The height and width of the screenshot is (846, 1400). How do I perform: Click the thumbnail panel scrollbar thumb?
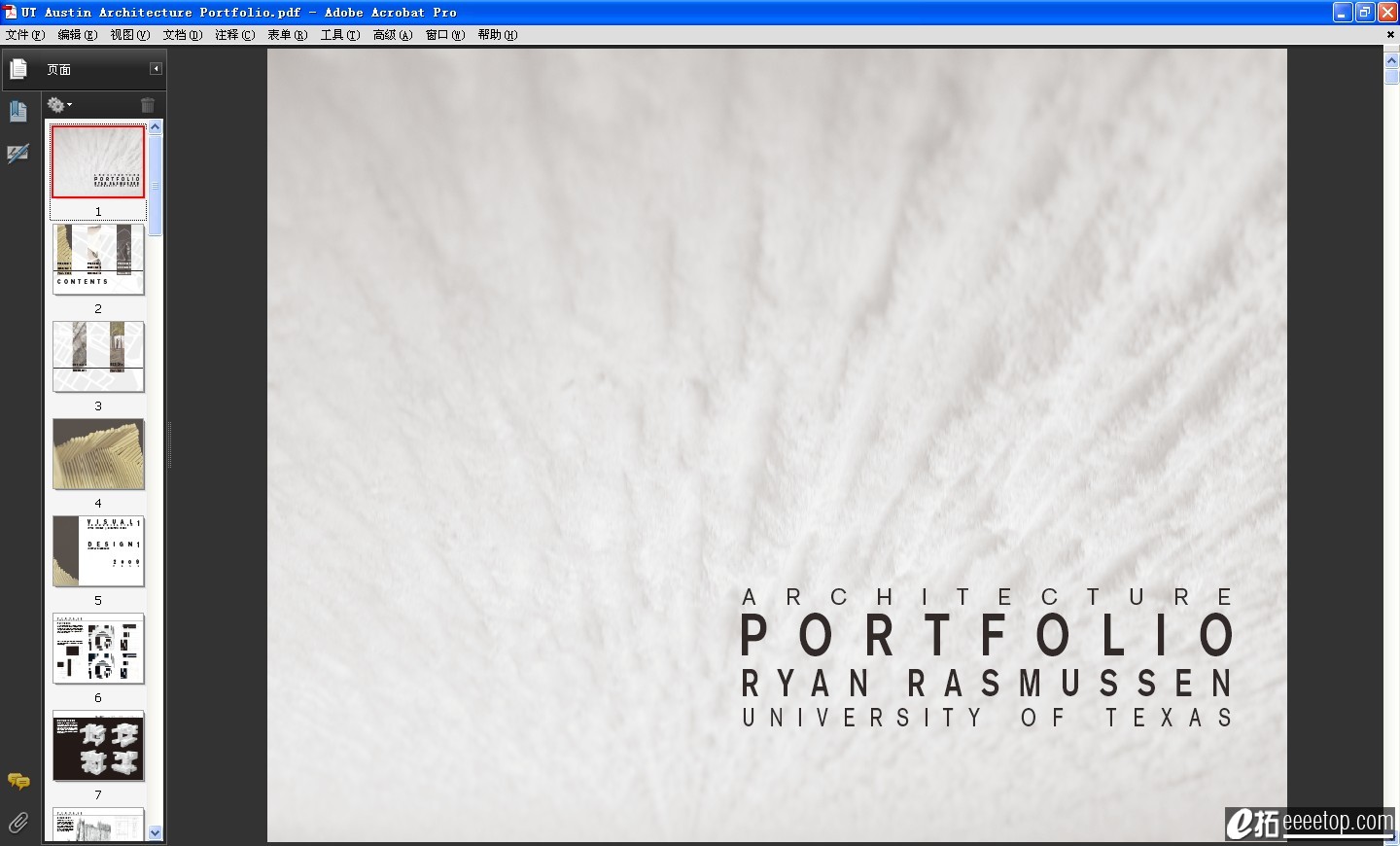(x=156, y=185)
